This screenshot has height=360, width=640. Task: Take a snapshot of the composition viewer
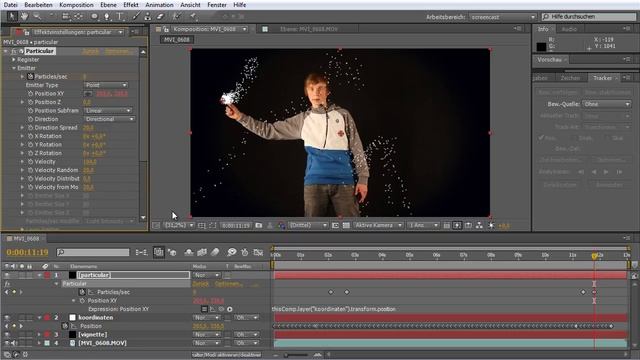coord(259,225)
